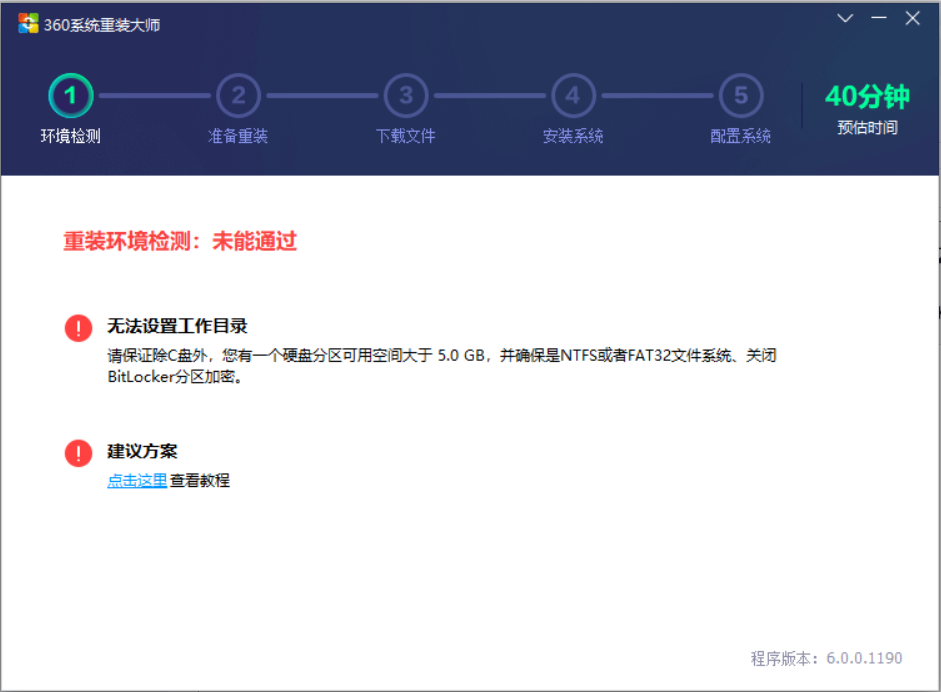Click the red warning icon beside 无法设置工作目录

[x=78, y=327]
